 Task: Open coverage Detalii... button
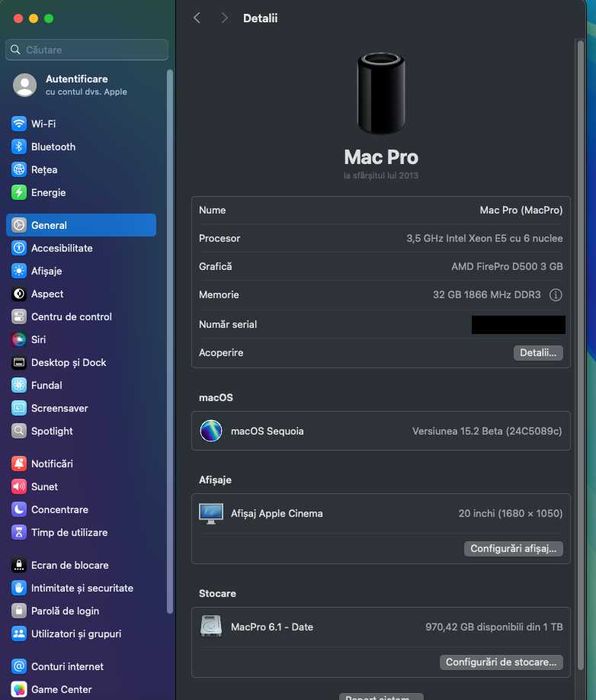[538, 353]
